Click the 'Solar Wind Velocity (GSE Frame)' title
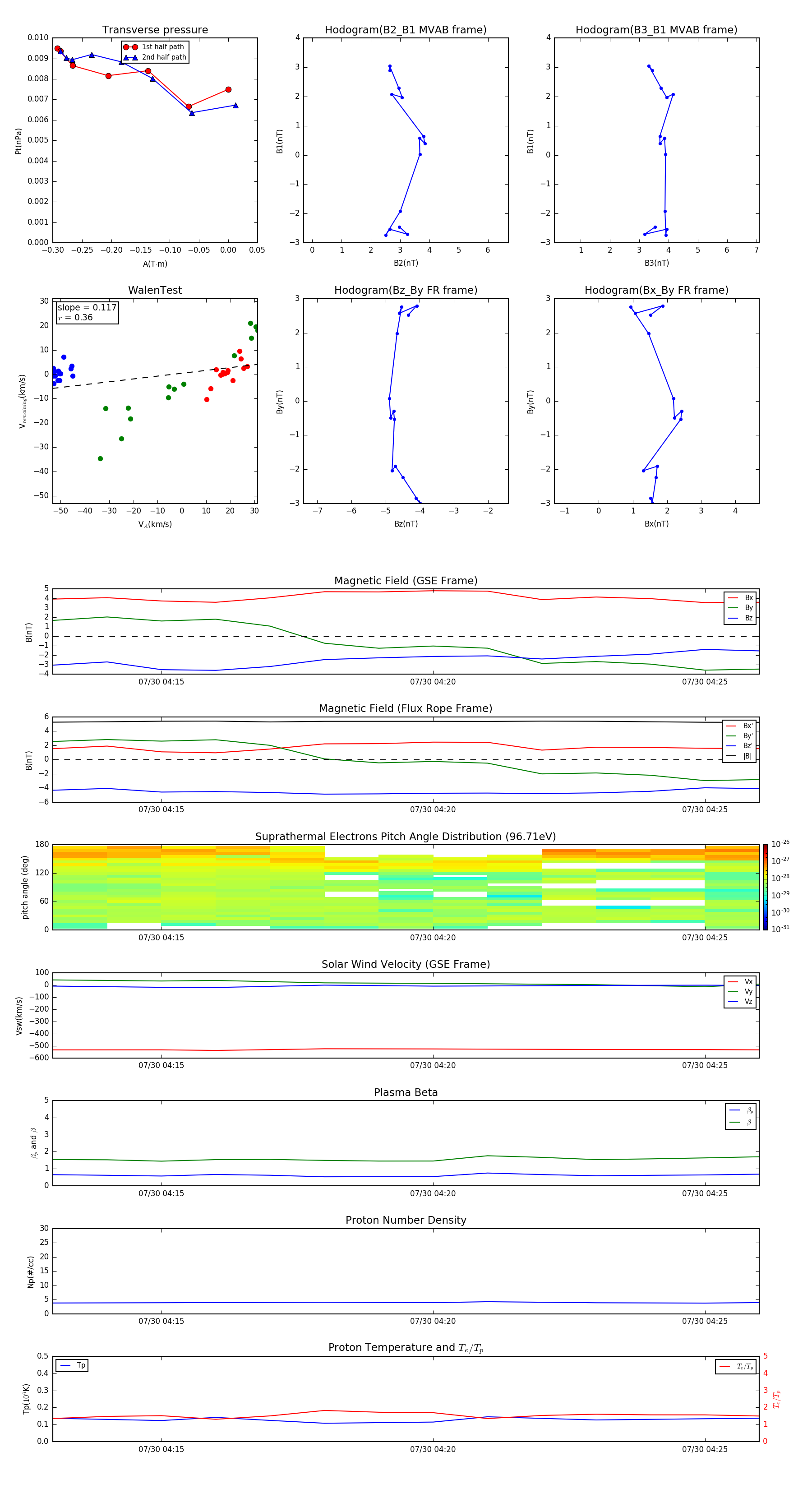Image resolution: width=812 pixels, height=1489 pixels. [406, 965]
